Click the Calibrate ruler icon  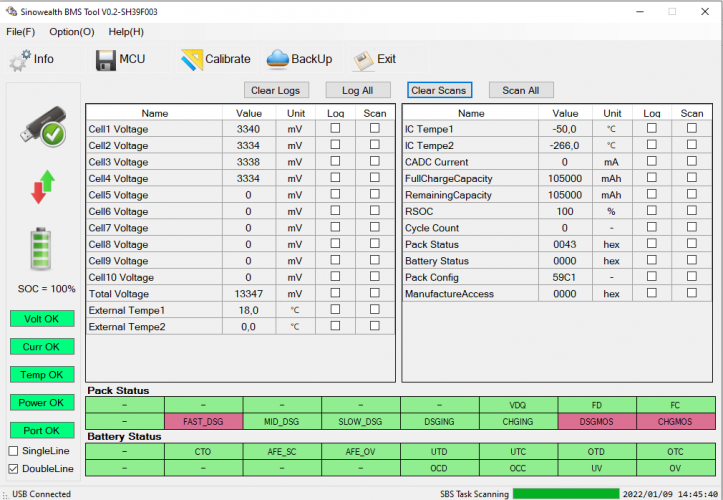pos(191,60)
